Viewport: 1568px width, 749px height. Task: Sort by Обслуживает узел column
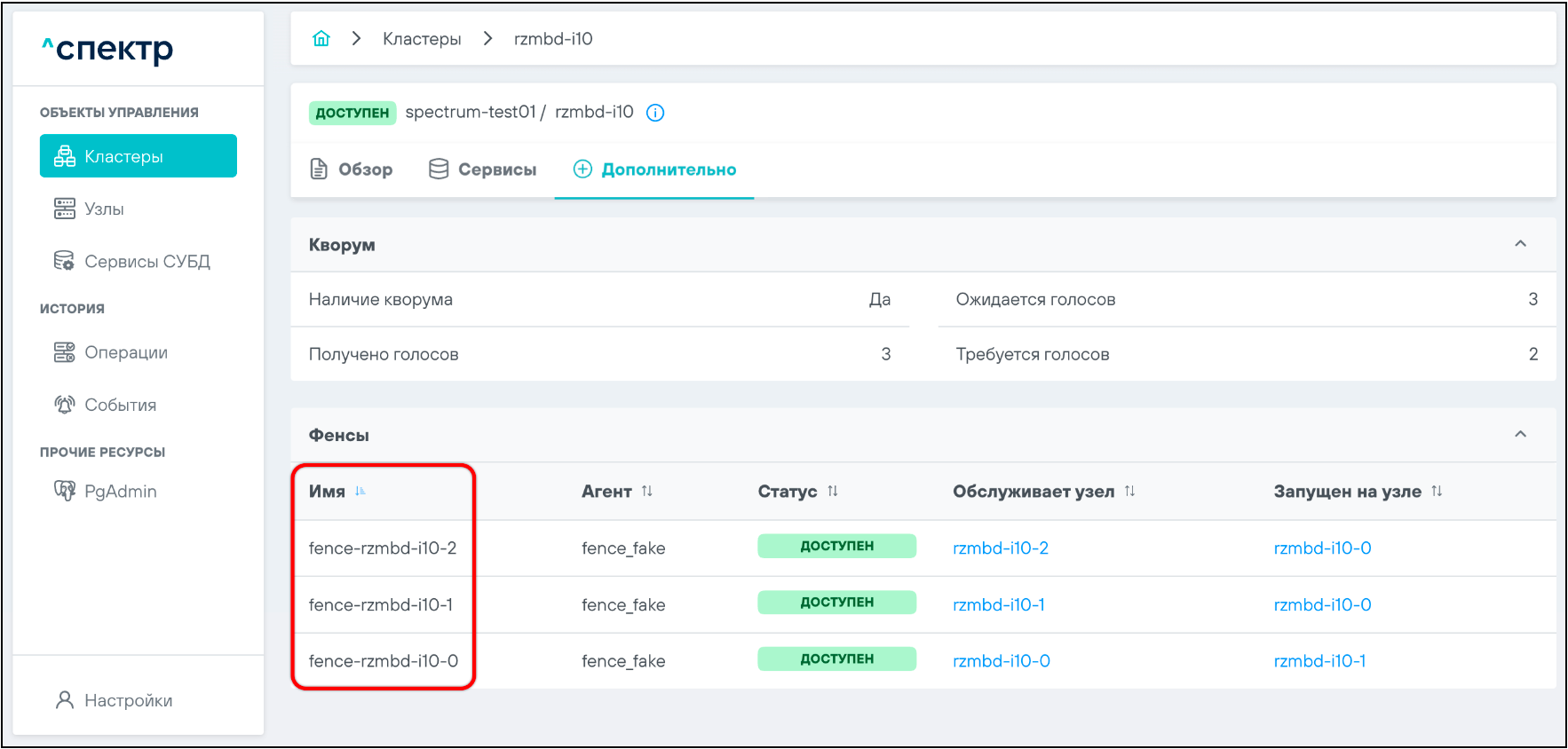(1129, 492)
